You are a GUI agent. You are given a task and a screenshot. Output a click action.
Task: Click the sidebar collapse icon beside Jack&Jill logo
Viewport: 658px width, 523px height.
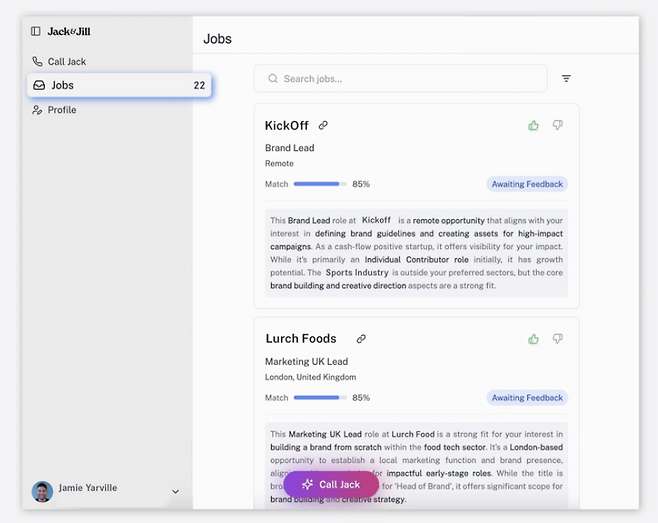(36, 32)
